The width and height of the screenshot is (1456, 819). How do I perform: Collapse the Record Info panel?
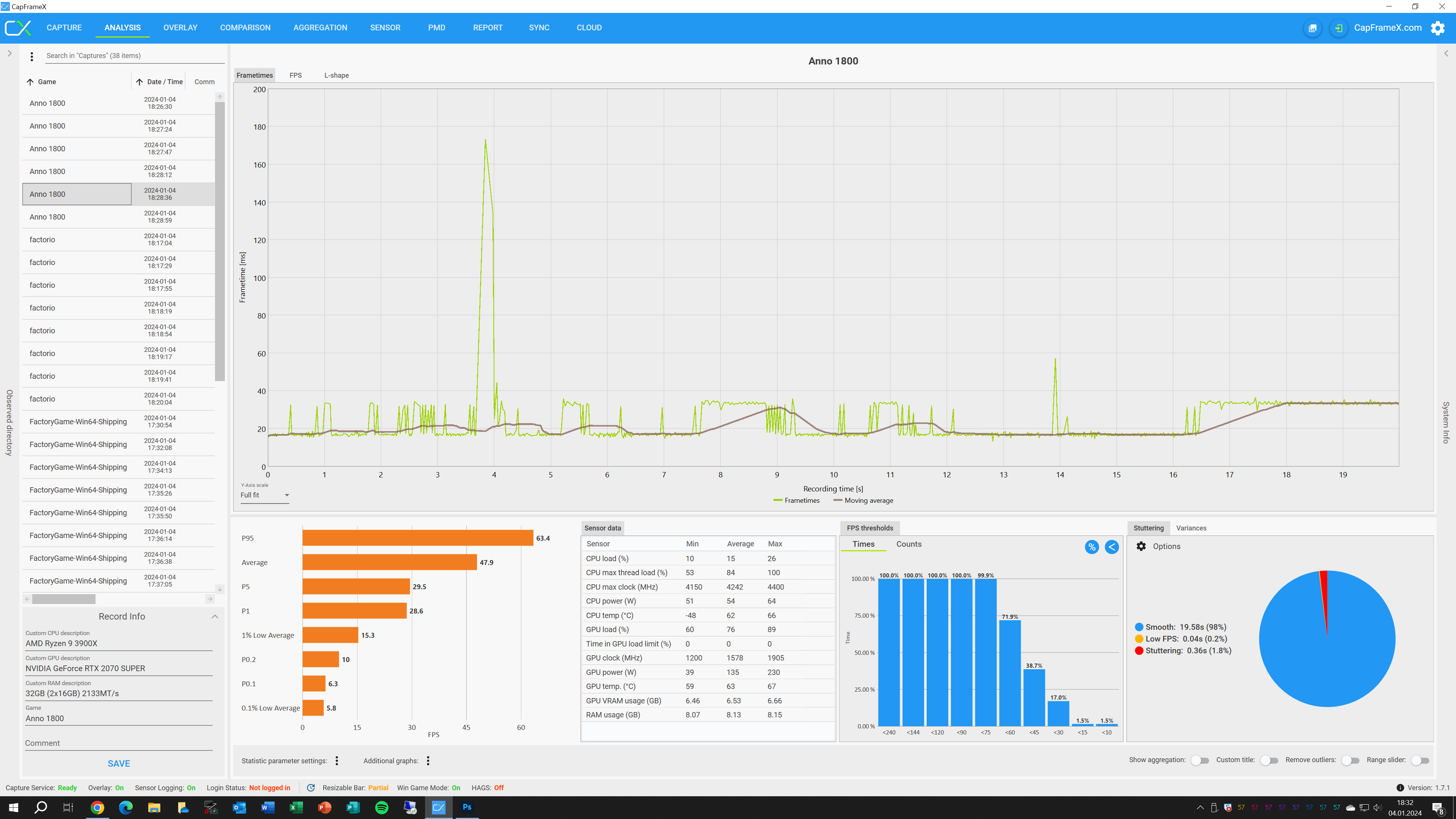click(x=215, y=617)
